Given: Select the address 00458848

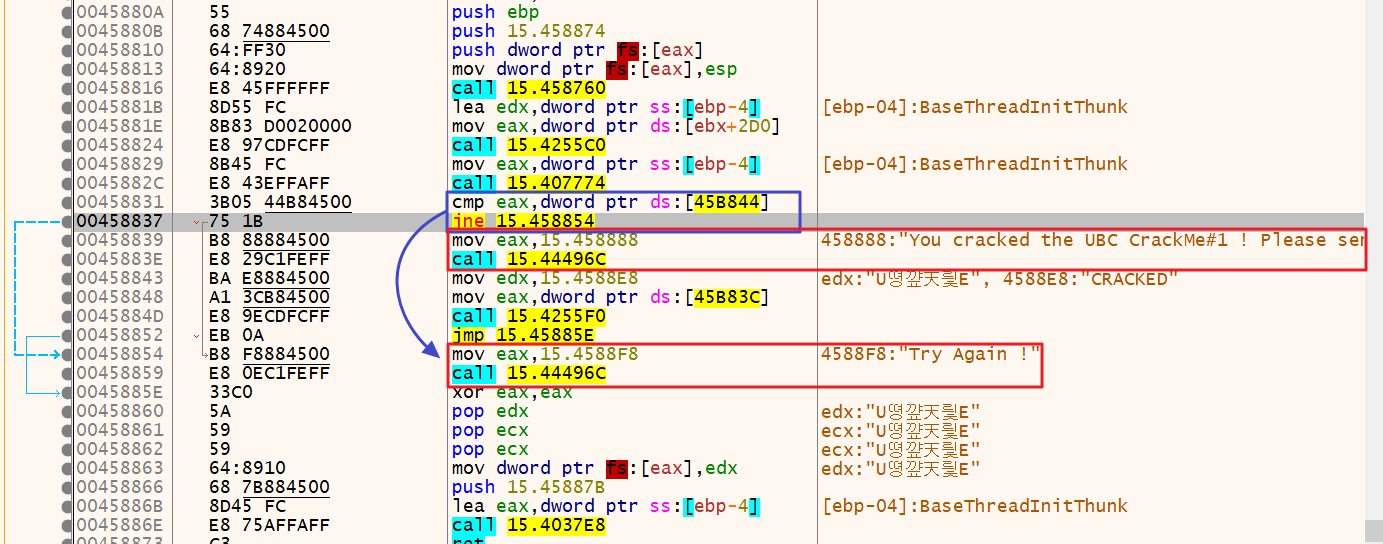Looking at the screenshot, I should [x=120, y=297].
